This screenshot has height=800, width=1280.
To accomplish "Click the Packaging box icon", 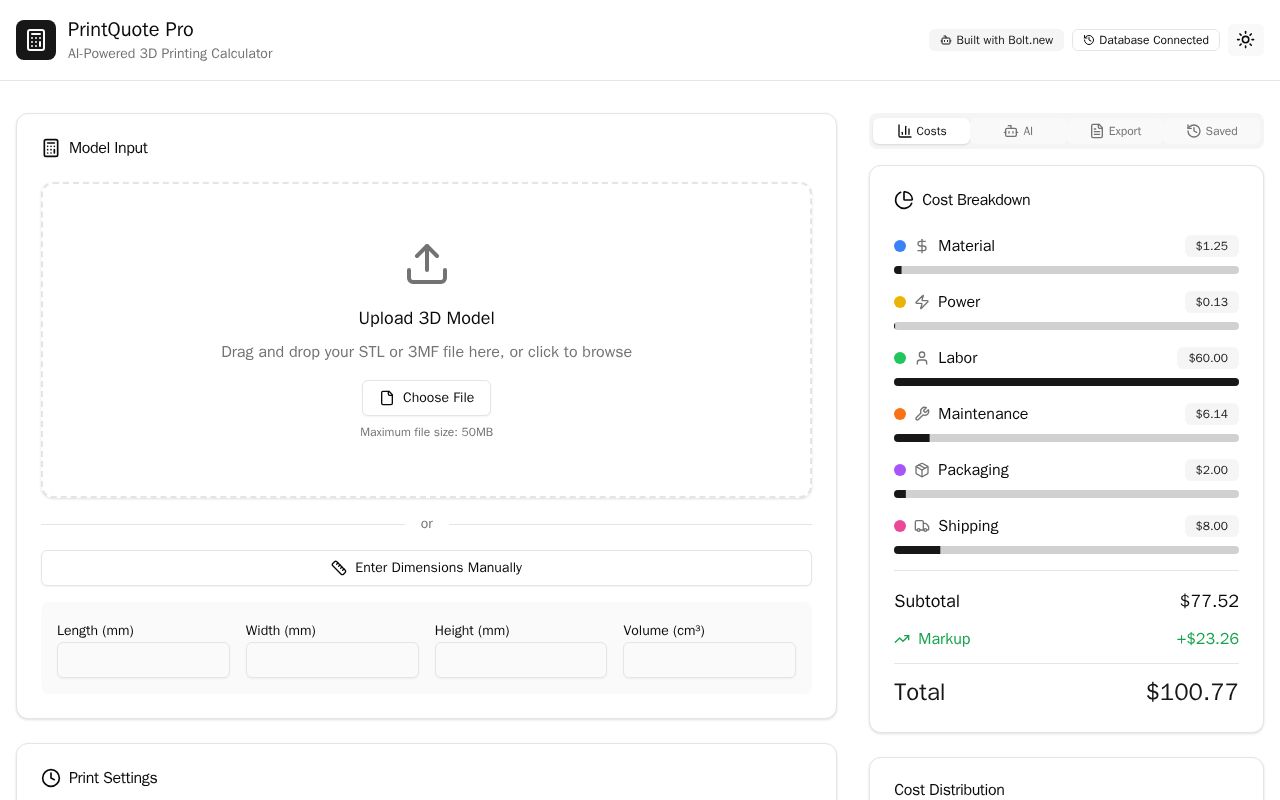I will 922,470.
